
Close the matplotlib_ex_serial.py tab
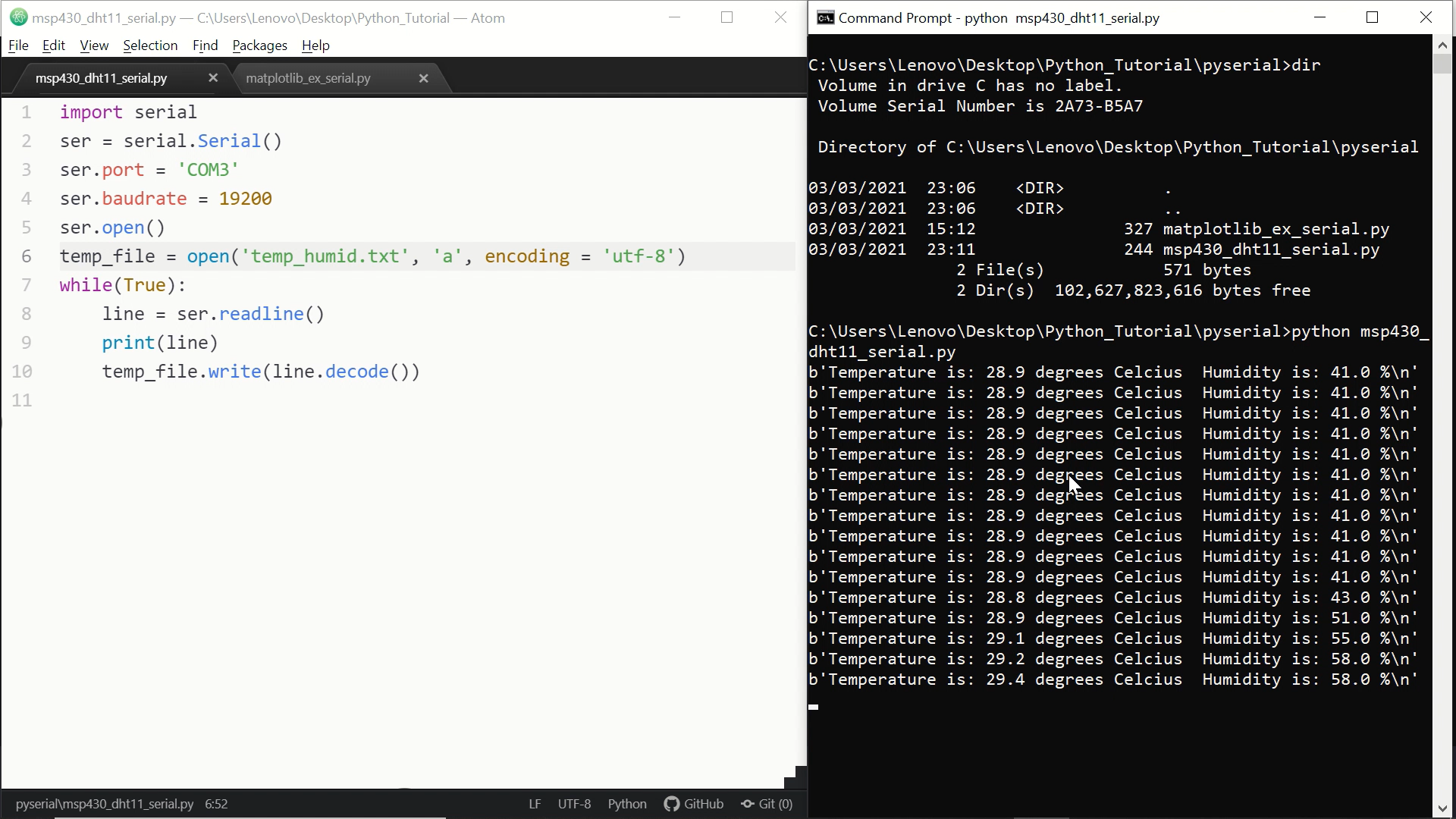pos(423,78)
